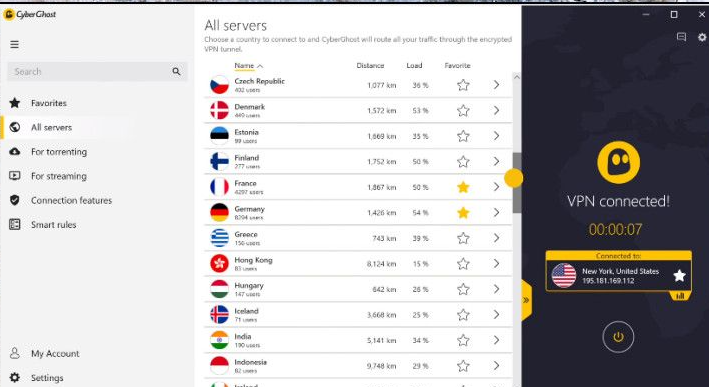Click the search magnifier icon
Screen dimensions: 709x387
click(176, 71)
